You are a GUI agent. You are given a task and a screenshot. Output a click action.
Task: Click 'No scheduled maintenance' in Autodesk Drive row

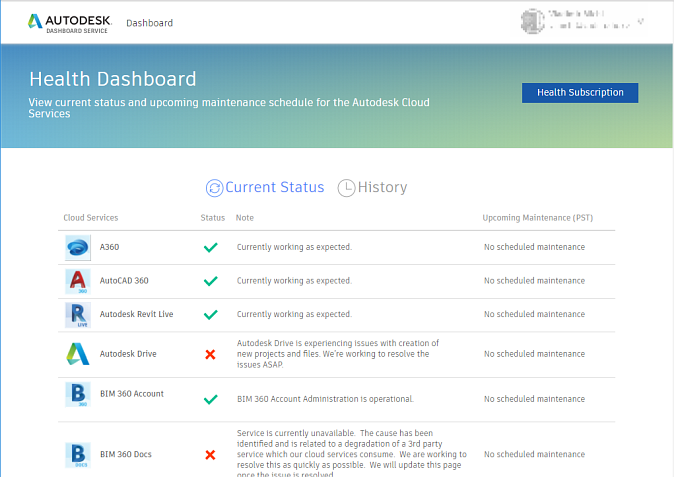pos(534,354)
